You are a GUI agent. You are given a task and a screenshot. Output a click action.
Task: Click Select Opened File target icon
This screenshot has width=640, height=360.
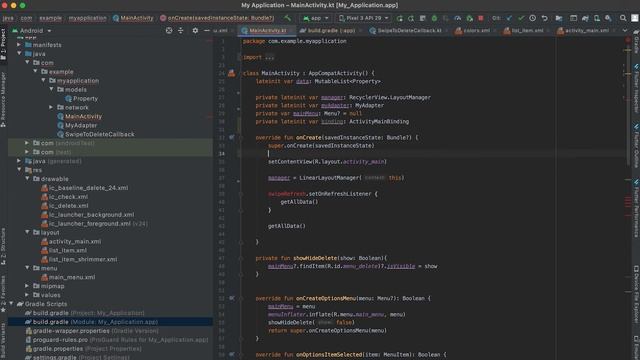coord(169,31)
